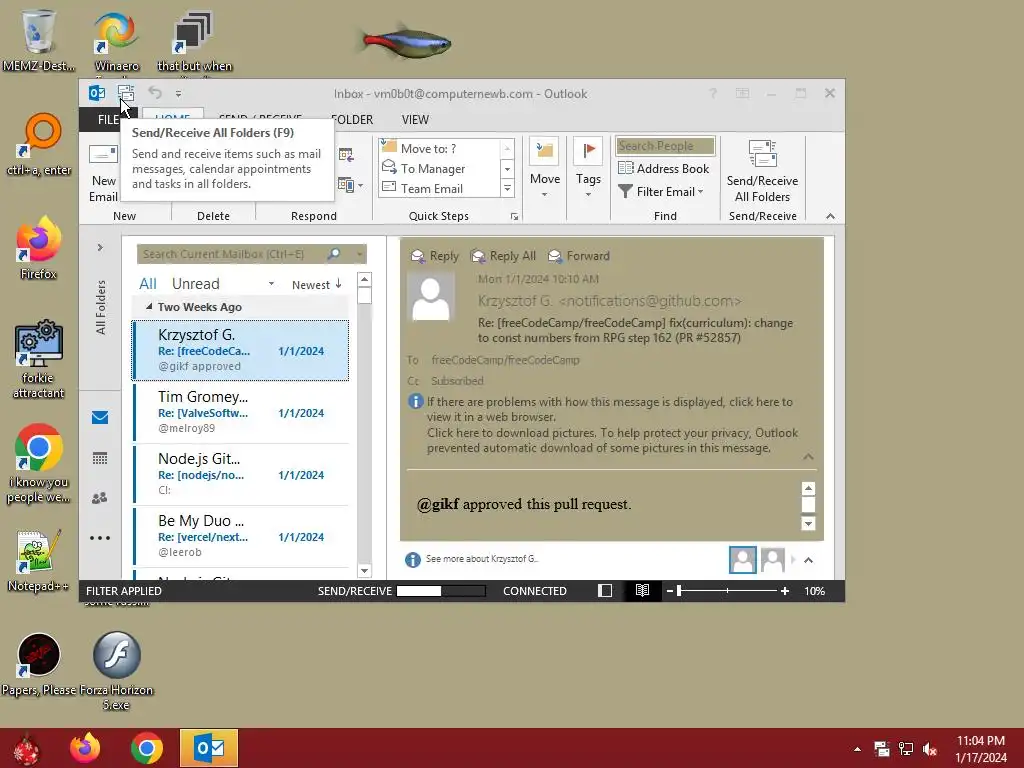Switch to Normal view in status bar

[605, 590]
